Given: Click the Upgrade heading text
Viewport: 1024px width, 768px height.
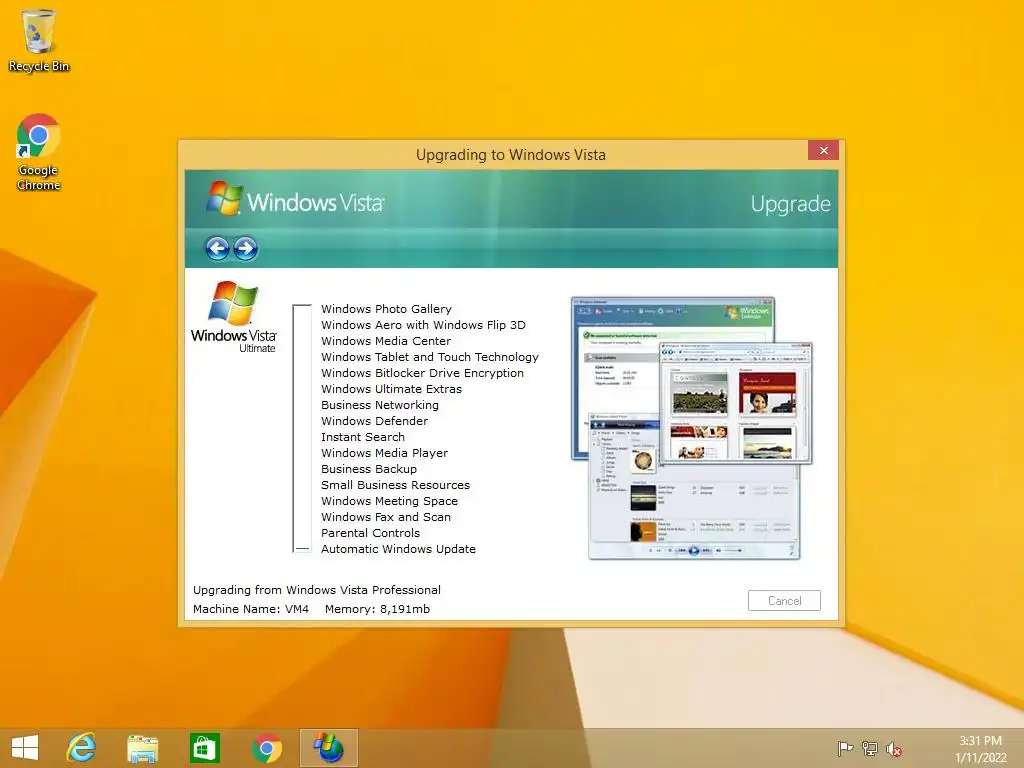Looking at the screenshot, I should 790,204.
